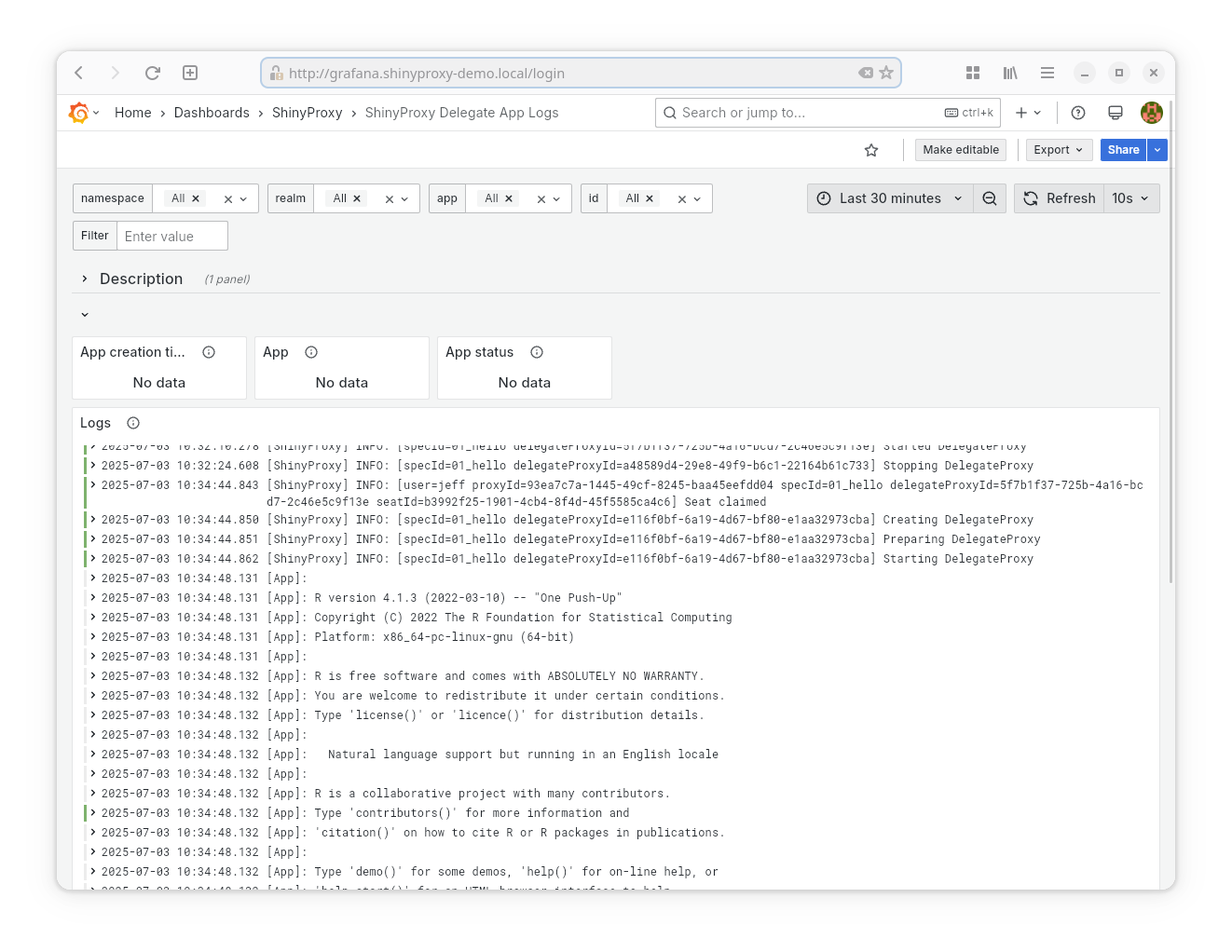Screen dimensions: 1232x952
Task: Collapse the unnamed row with chevron
Action: pyautogui.click(x=85, y=315)
